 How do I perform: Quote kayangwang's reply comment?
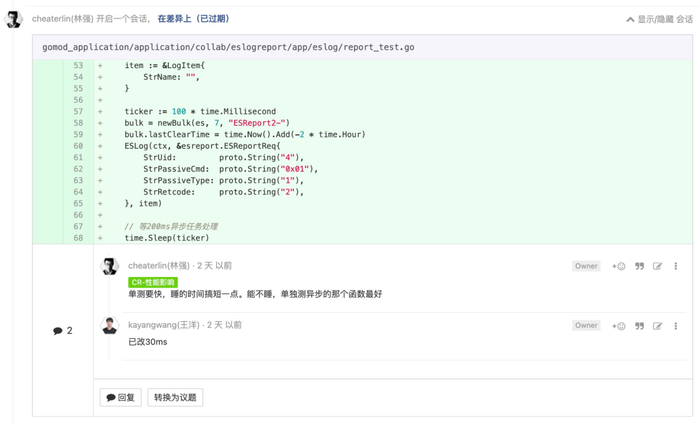639,326
